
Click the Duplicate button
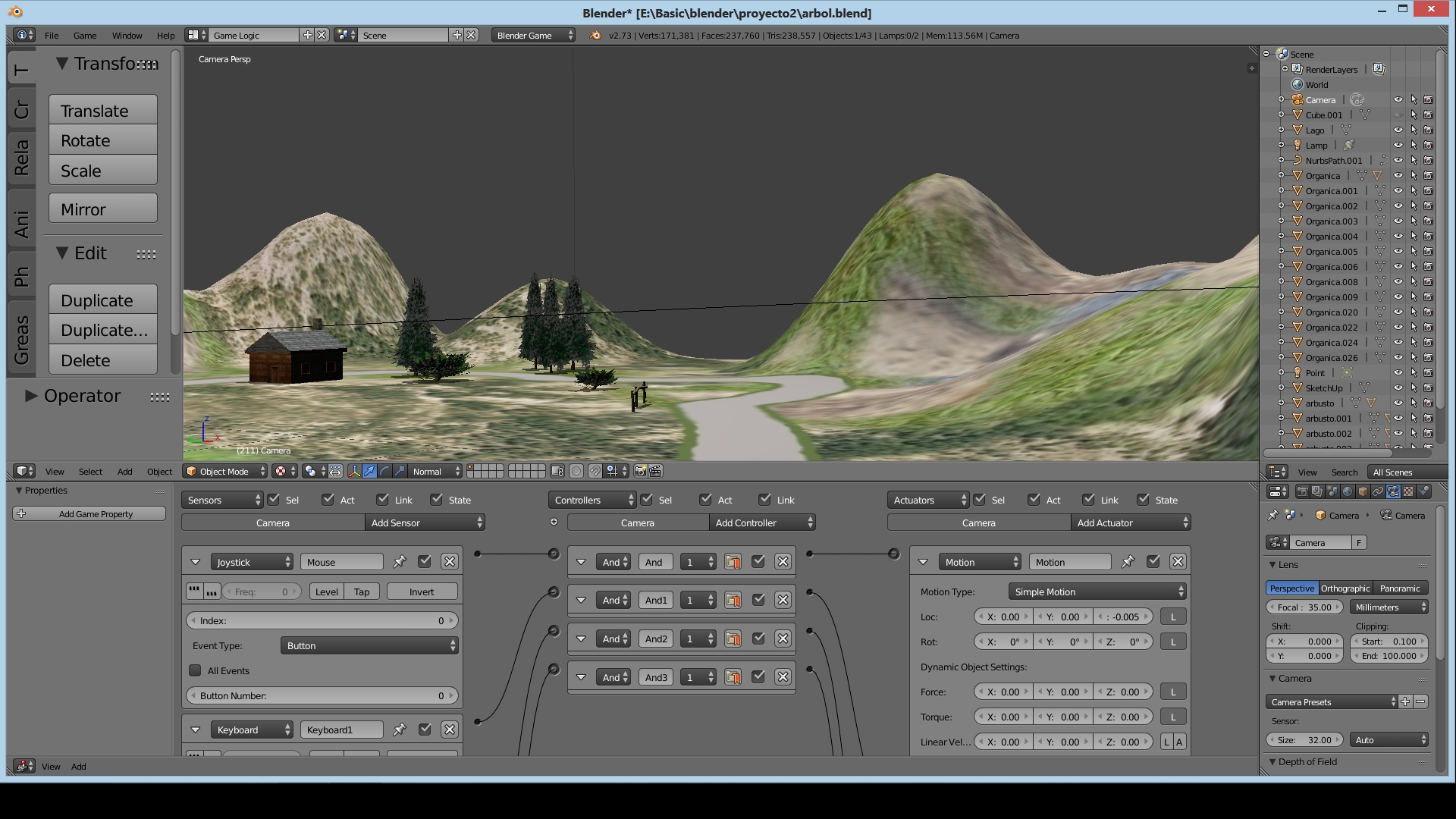pos(103,300)
